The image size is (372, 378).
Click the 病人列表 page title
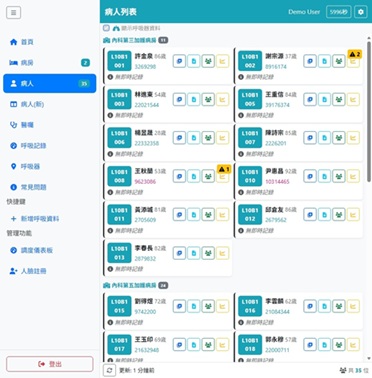coord(121,12)
